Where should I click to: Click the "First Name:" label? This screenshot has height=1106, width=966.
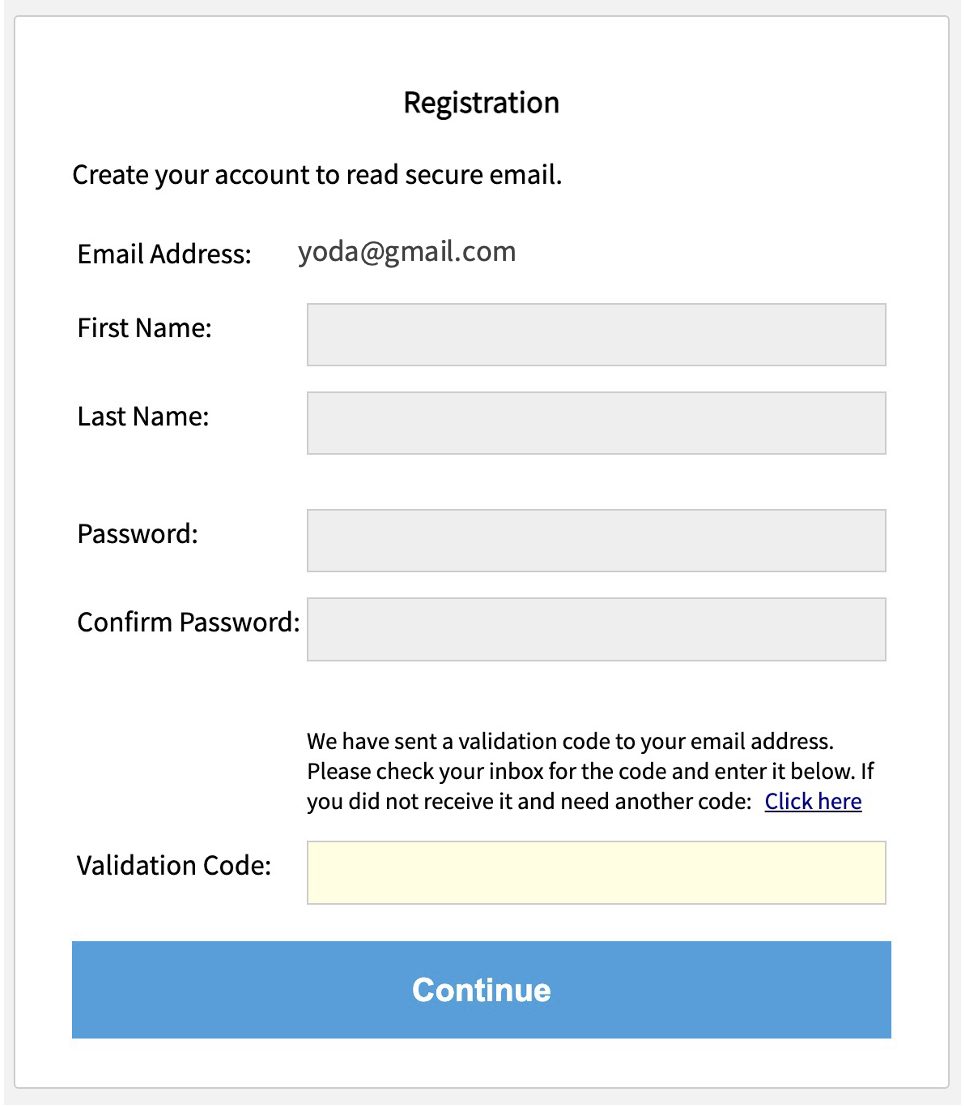click(144, 328)
